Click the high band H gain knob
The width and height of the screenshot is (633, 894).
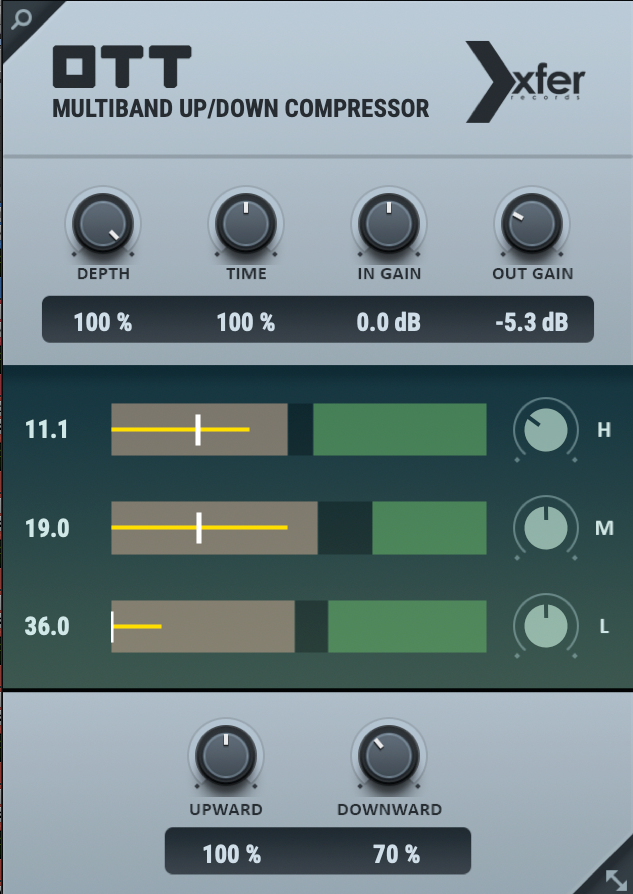[x=546, y=430]
